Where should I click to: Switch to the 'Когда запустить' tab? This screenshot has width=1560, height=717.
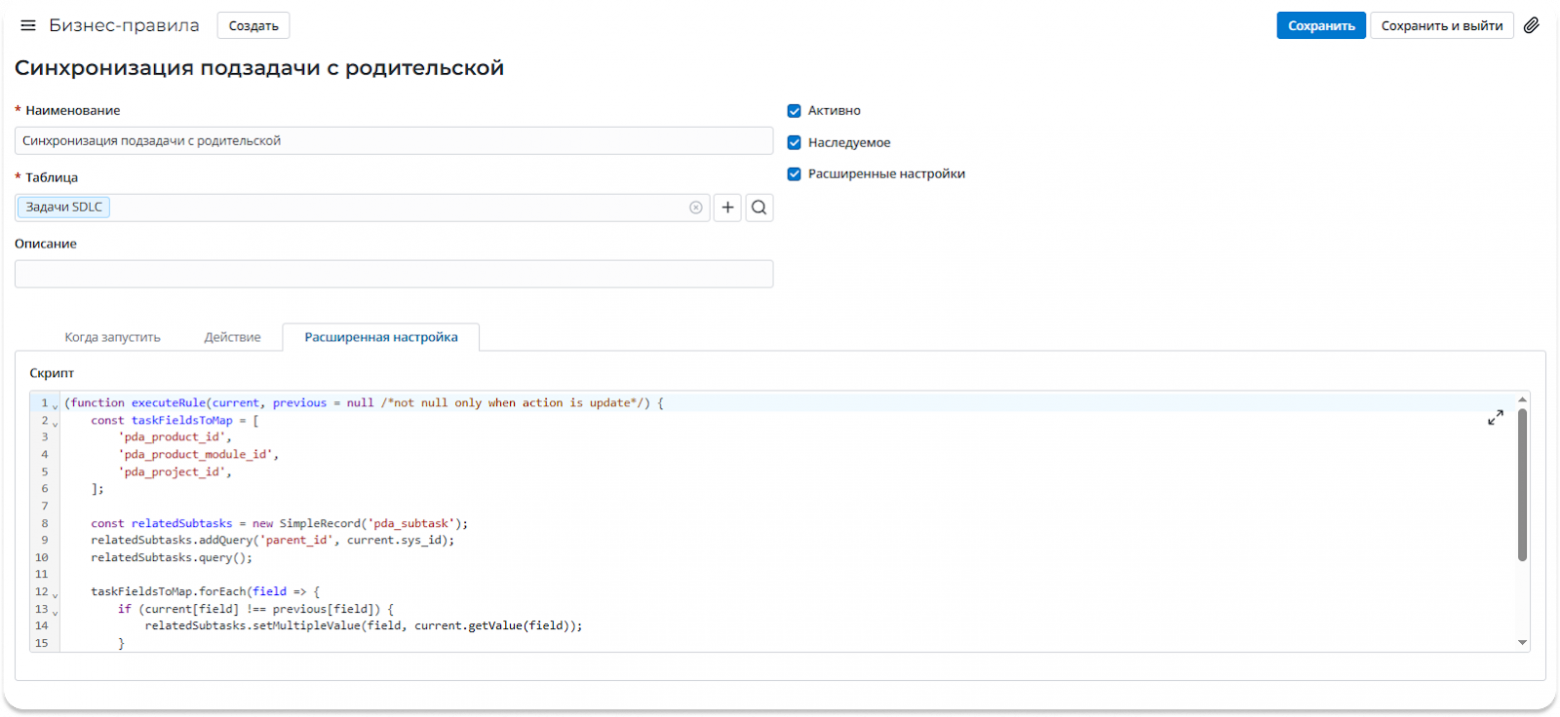click(x=112, y=337)
